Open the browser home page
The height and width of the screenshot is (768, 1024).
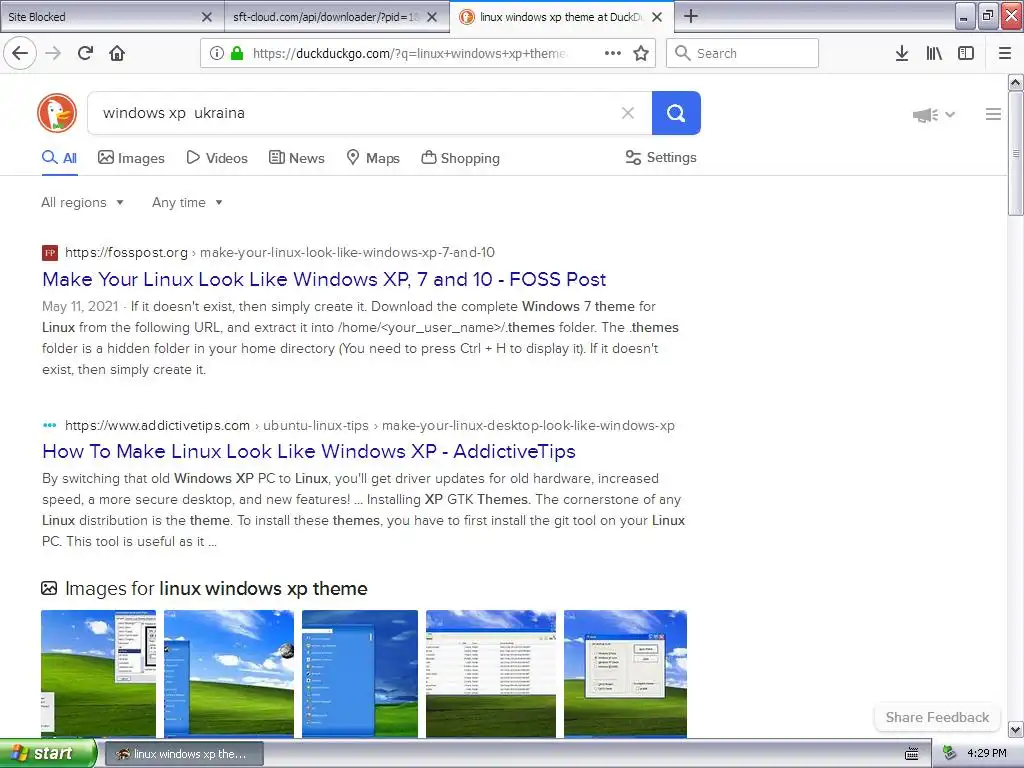point(117,53)
